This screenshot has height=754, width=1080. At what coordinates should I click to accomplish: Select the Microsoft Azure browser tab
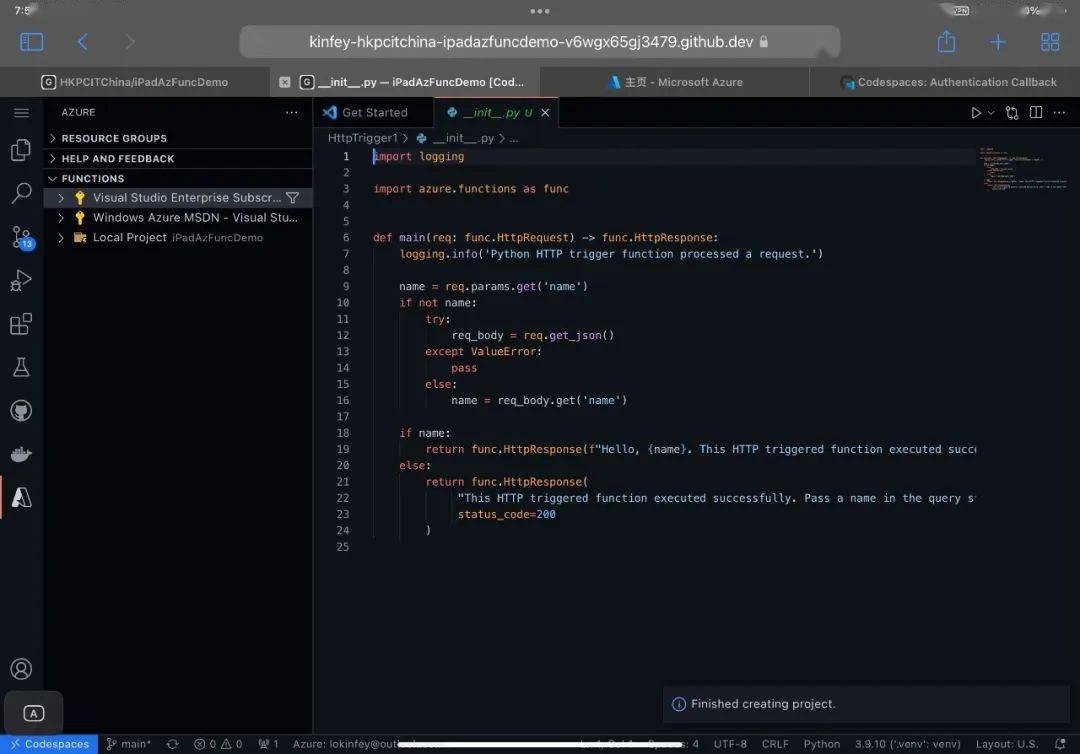pyautogui.click(x=676, y=81)
